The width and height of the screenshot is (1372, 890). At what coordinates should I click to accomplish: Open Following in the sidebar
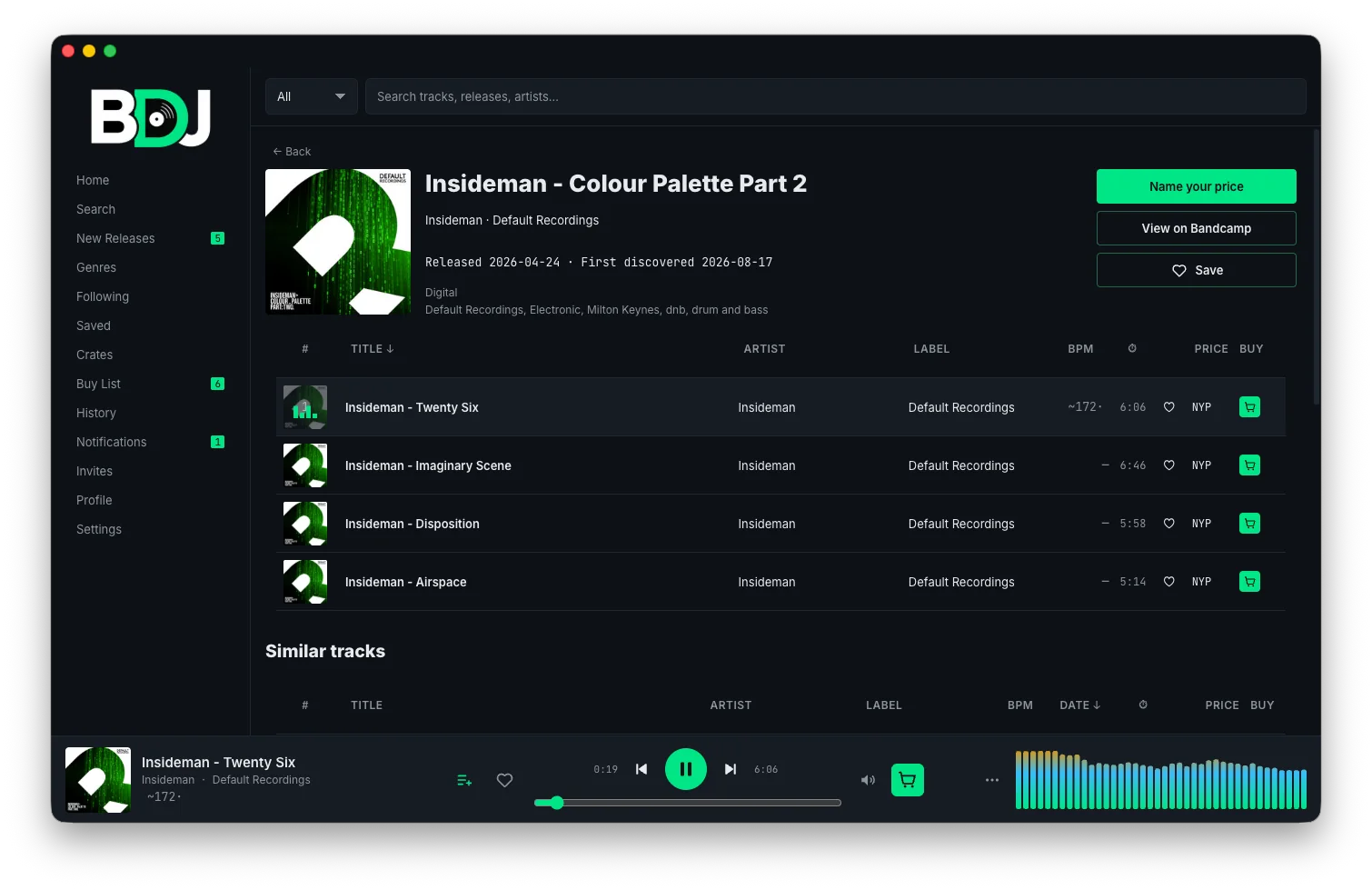103,296
